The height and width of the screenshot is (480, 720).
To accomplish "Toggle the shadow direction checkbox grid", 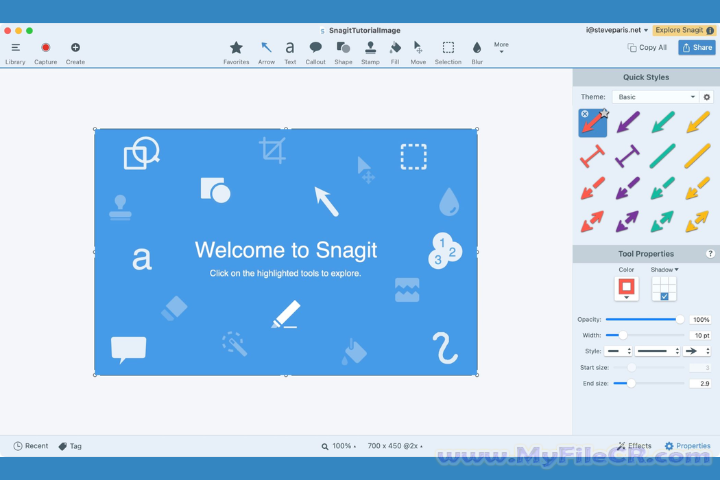I will pyautogui.click(x=664, y=289).
